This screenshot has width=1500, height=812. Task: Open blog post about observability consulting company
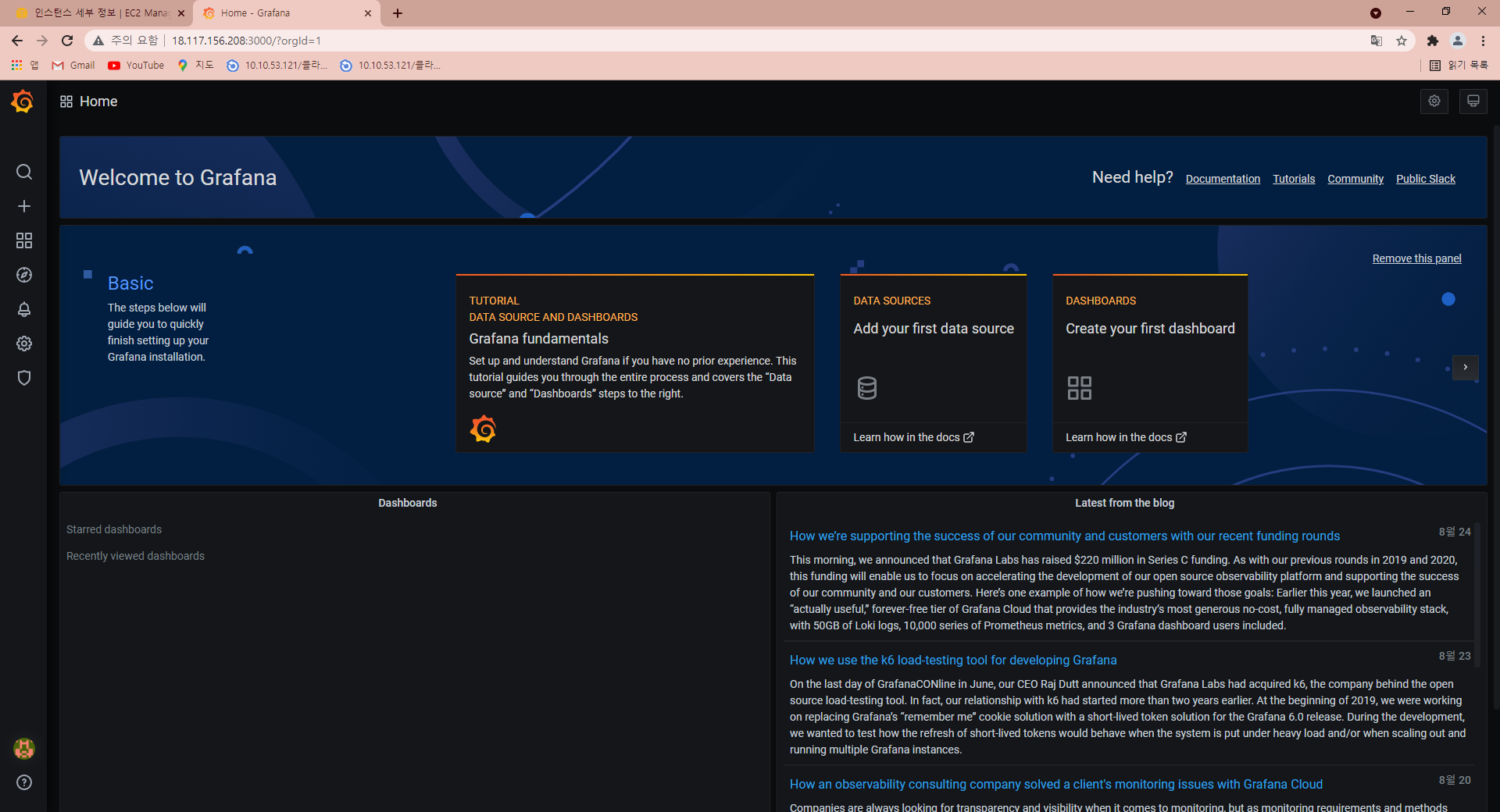1055,784
